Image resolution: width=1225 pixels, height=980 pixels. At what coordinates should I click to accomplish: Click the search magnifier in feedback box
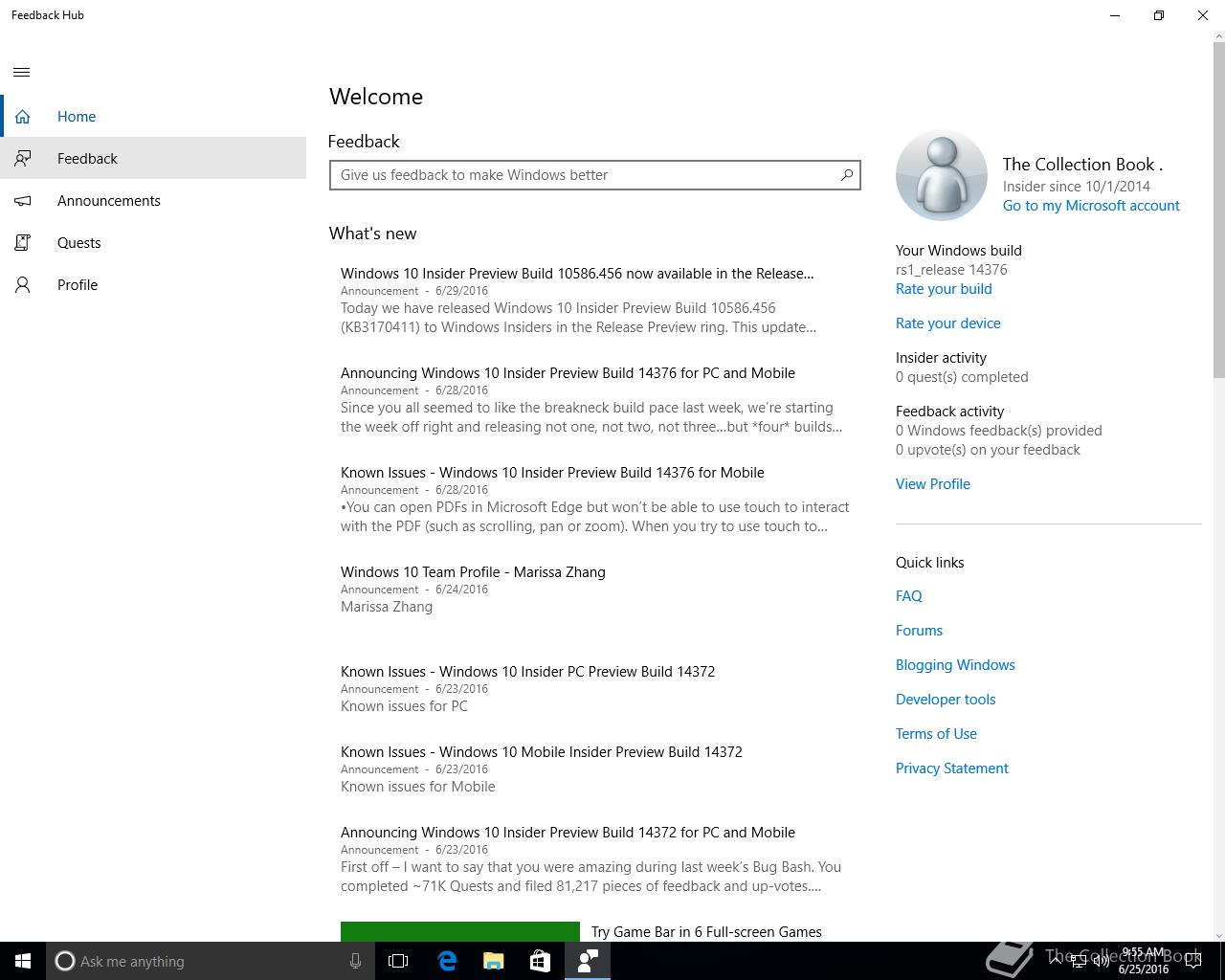pyautogui.click(x=846, y=175)
